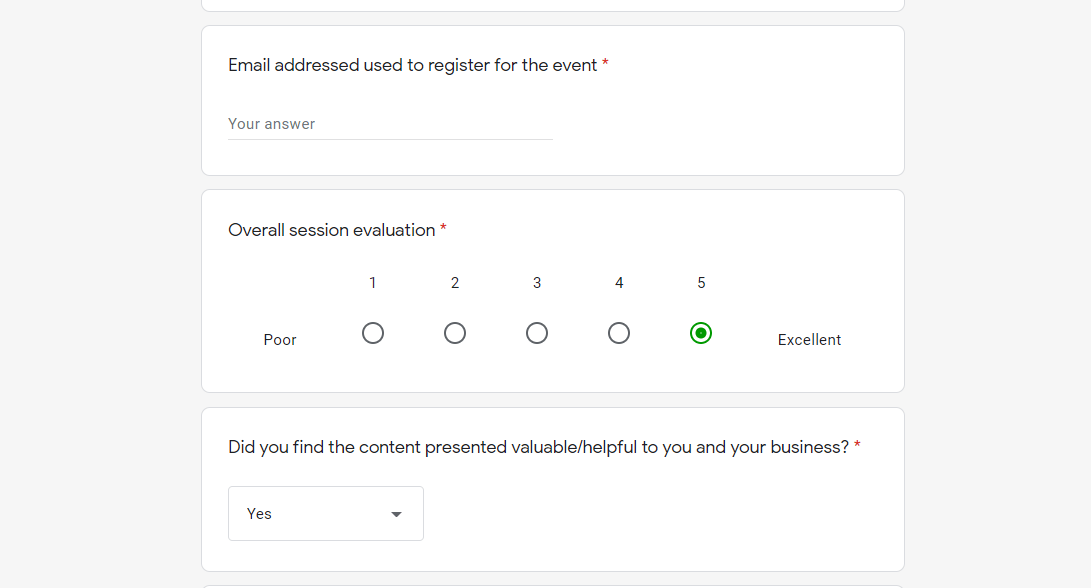
Task: Click the Excellent scale label
Action: (x=809, y=339)
